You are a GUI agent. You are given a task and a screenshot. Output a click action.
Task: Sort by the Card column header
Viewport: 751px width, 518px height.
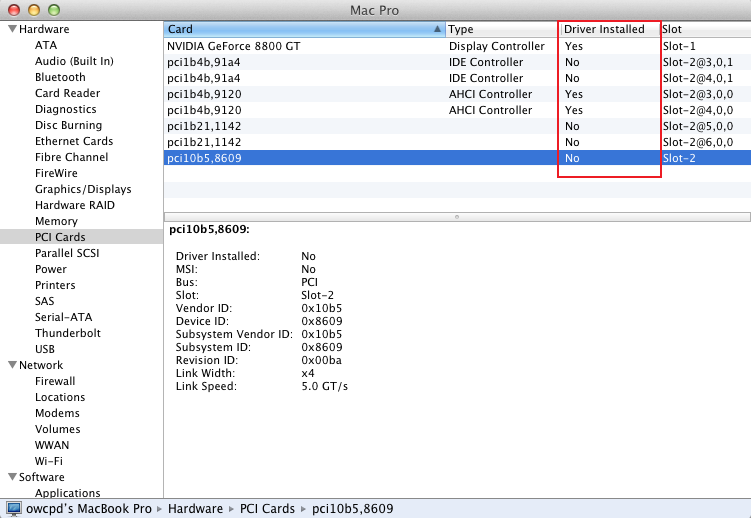[x=300, y=30]
